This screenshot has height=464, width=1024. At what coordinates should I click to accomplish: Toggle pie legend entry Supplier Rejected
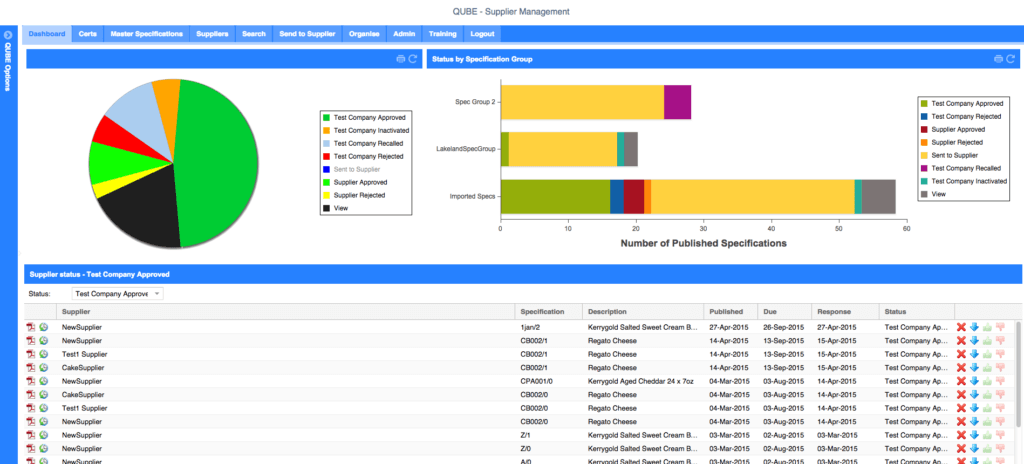[354, 195]
